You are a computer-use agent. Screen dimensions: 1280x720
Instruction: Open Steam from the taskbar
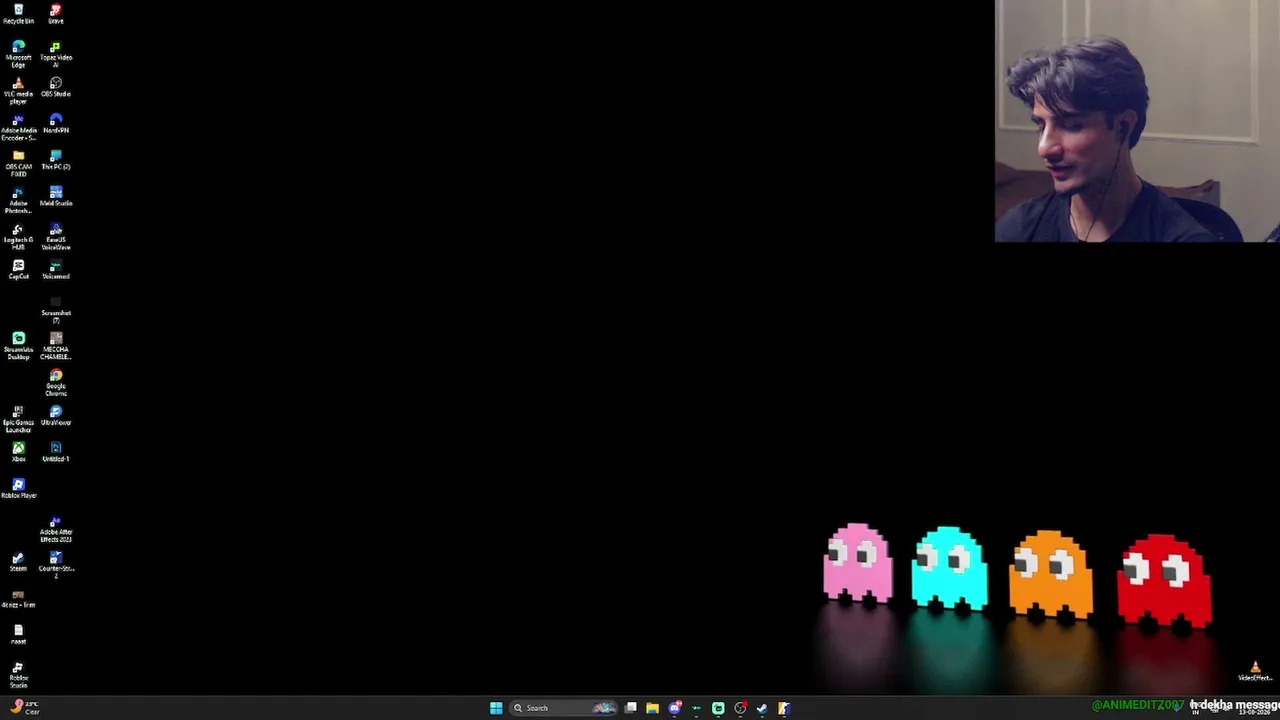[761, 708]
